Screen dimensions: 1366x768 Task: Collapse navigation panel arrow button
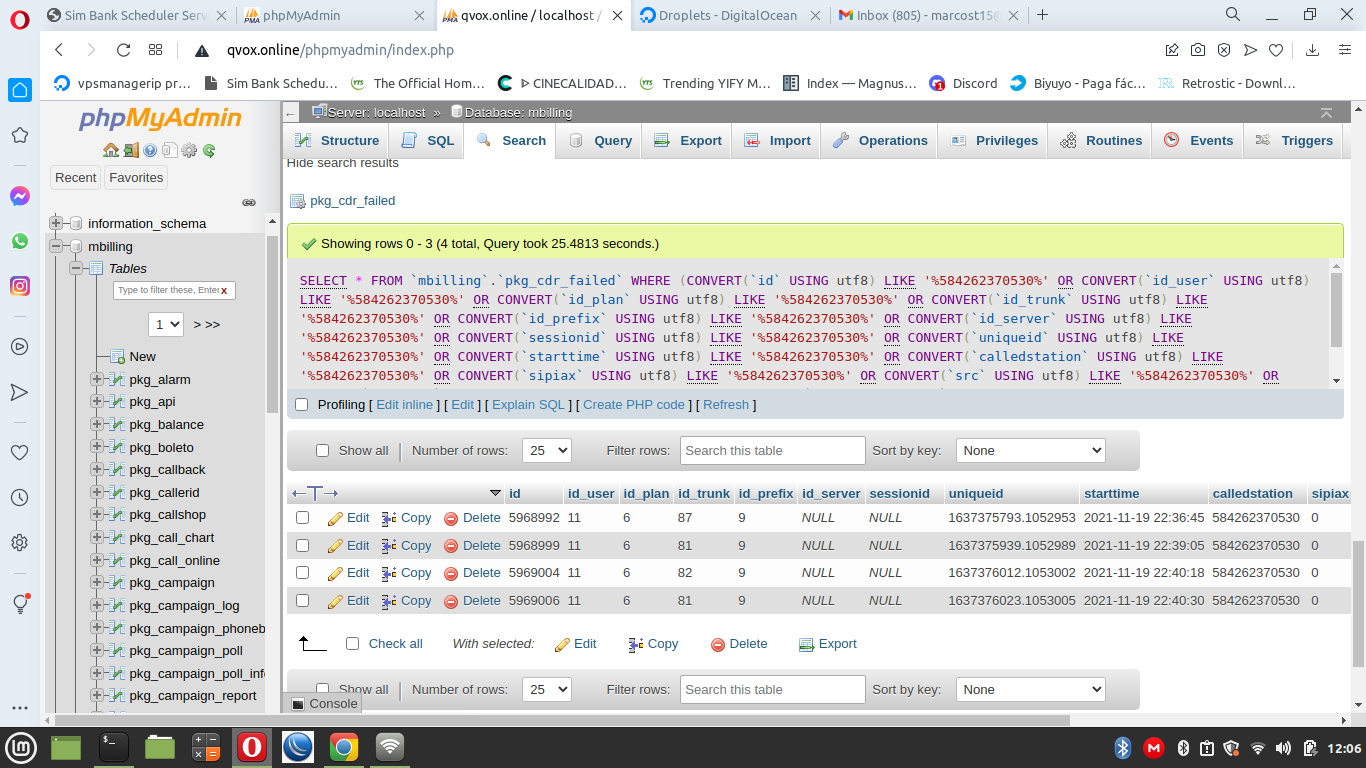point(290,113)
